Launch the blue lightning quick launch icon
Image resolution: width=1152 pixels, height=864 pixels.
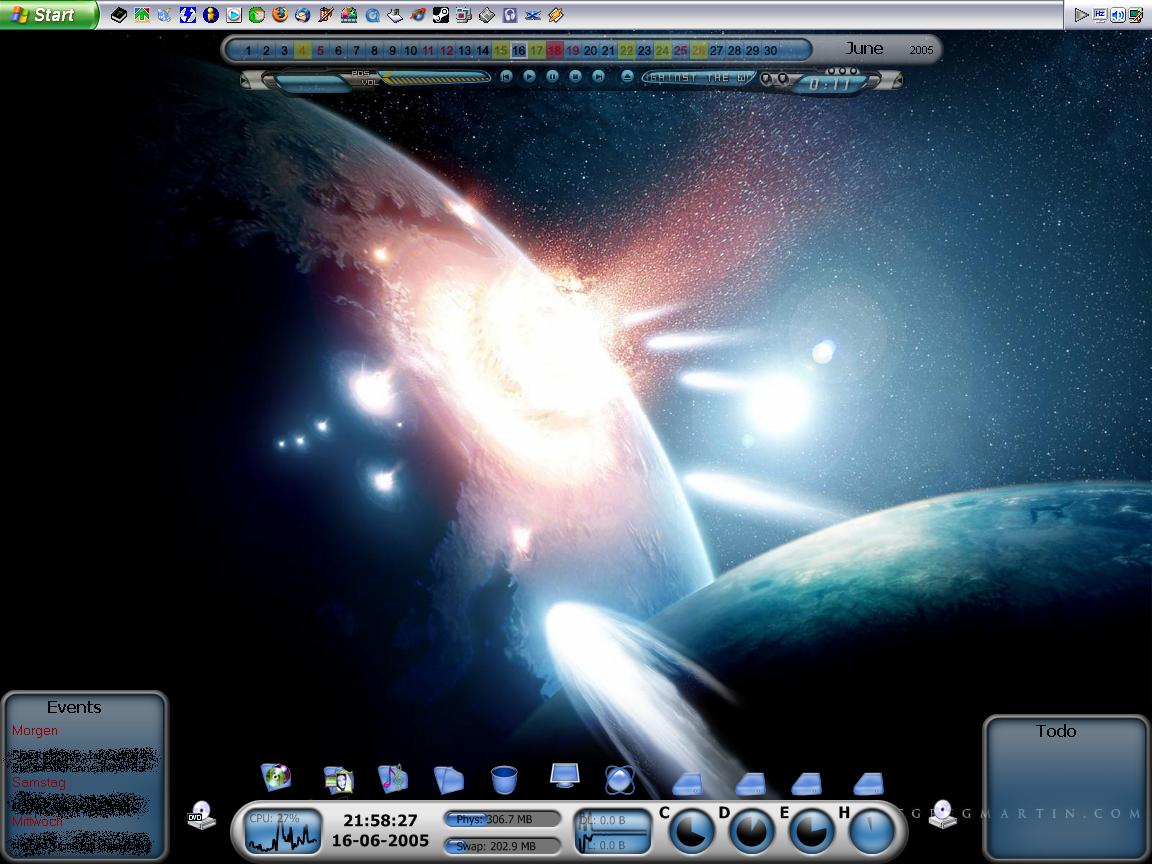tap(188, 15)
